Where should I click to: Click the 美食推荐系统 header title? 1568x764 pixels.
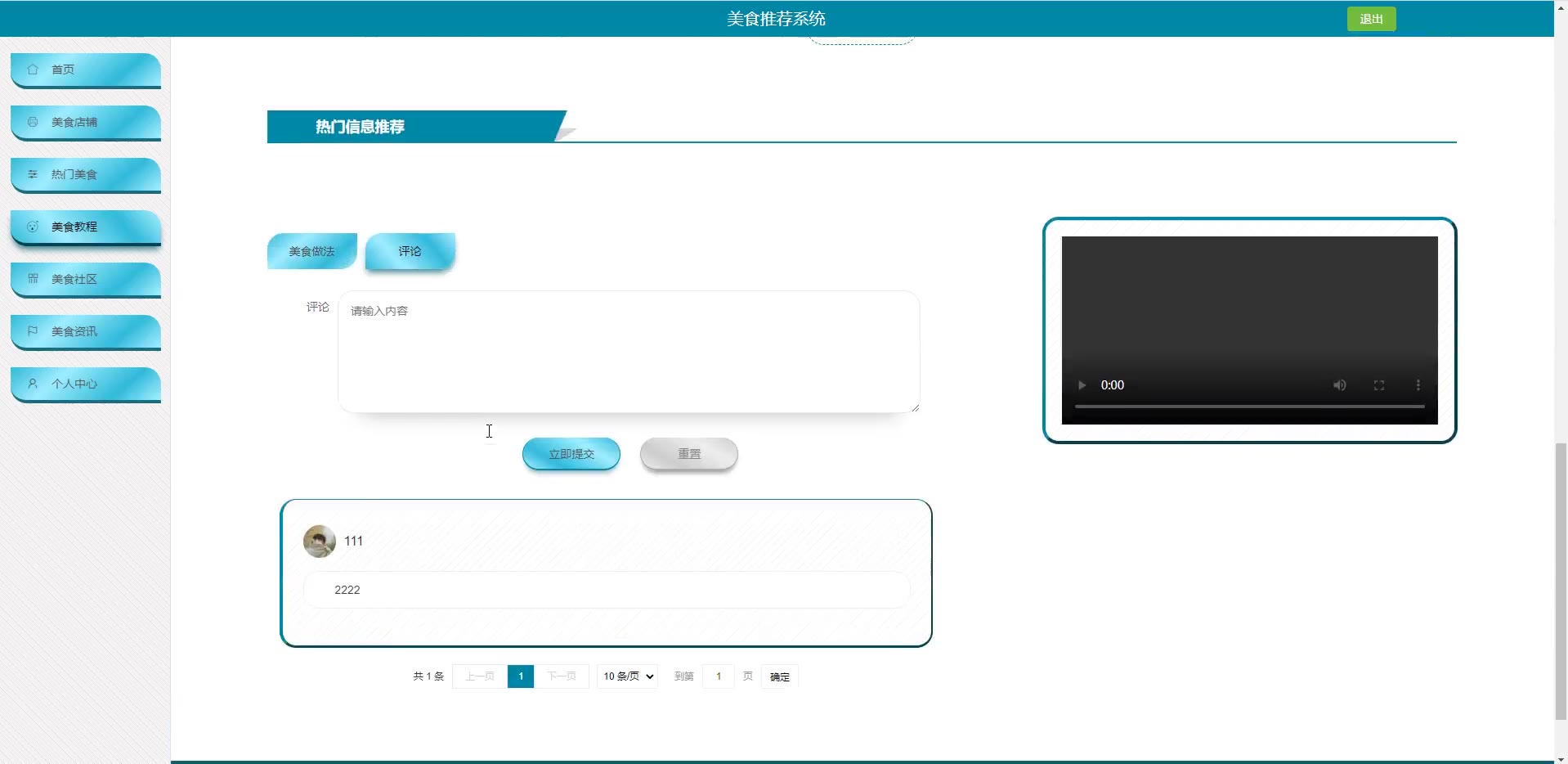[x=776, y=19]
